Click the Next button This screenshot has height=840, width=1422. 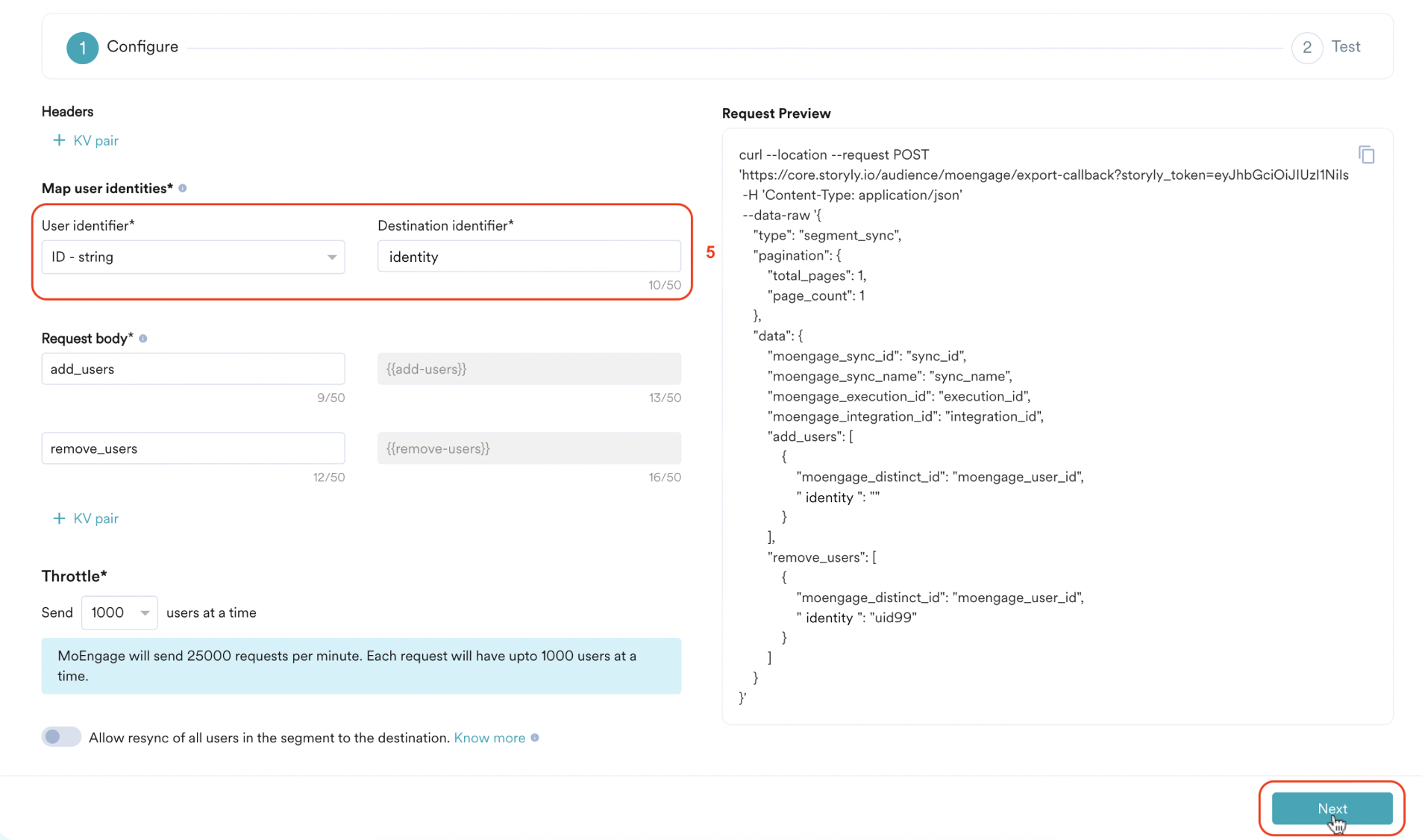[1332, 809]
